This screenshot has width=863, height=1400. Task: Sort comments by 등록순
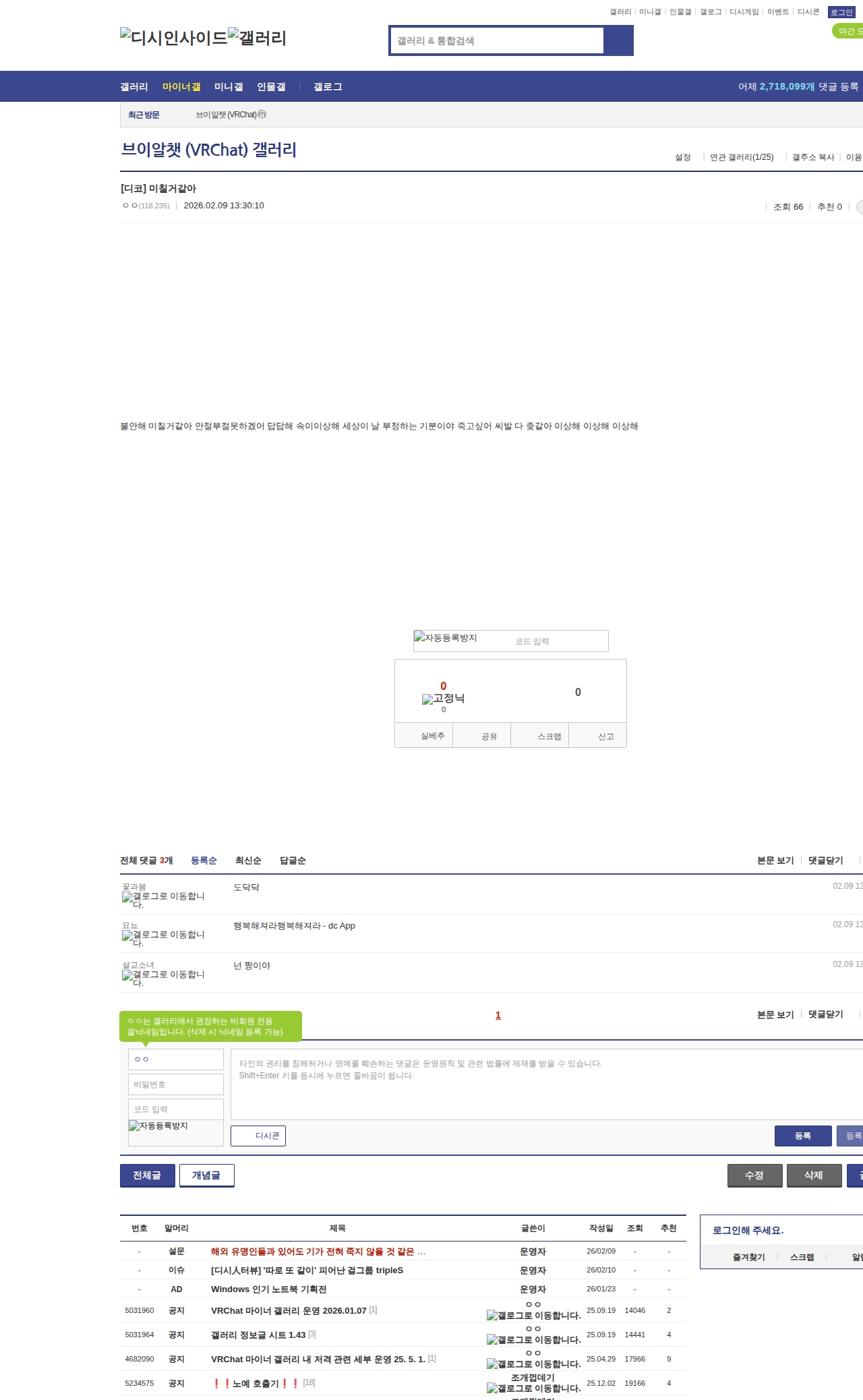[204, 861]
